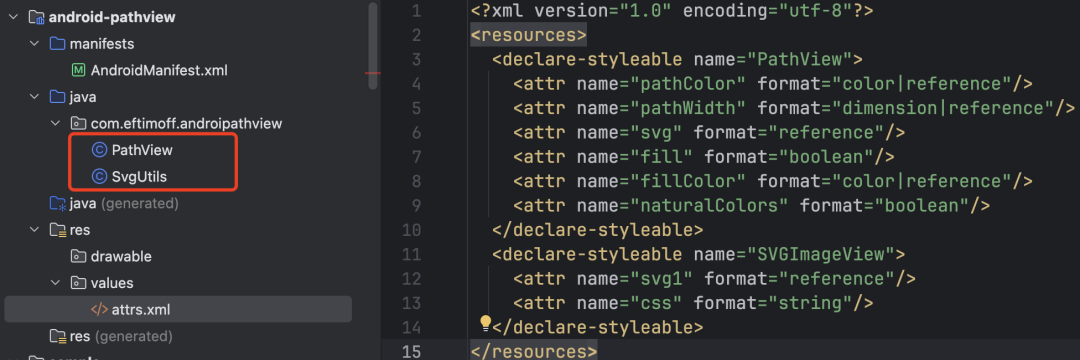1080x360 pixels.
Task: Click the java source folder icon
Action: 57,97
